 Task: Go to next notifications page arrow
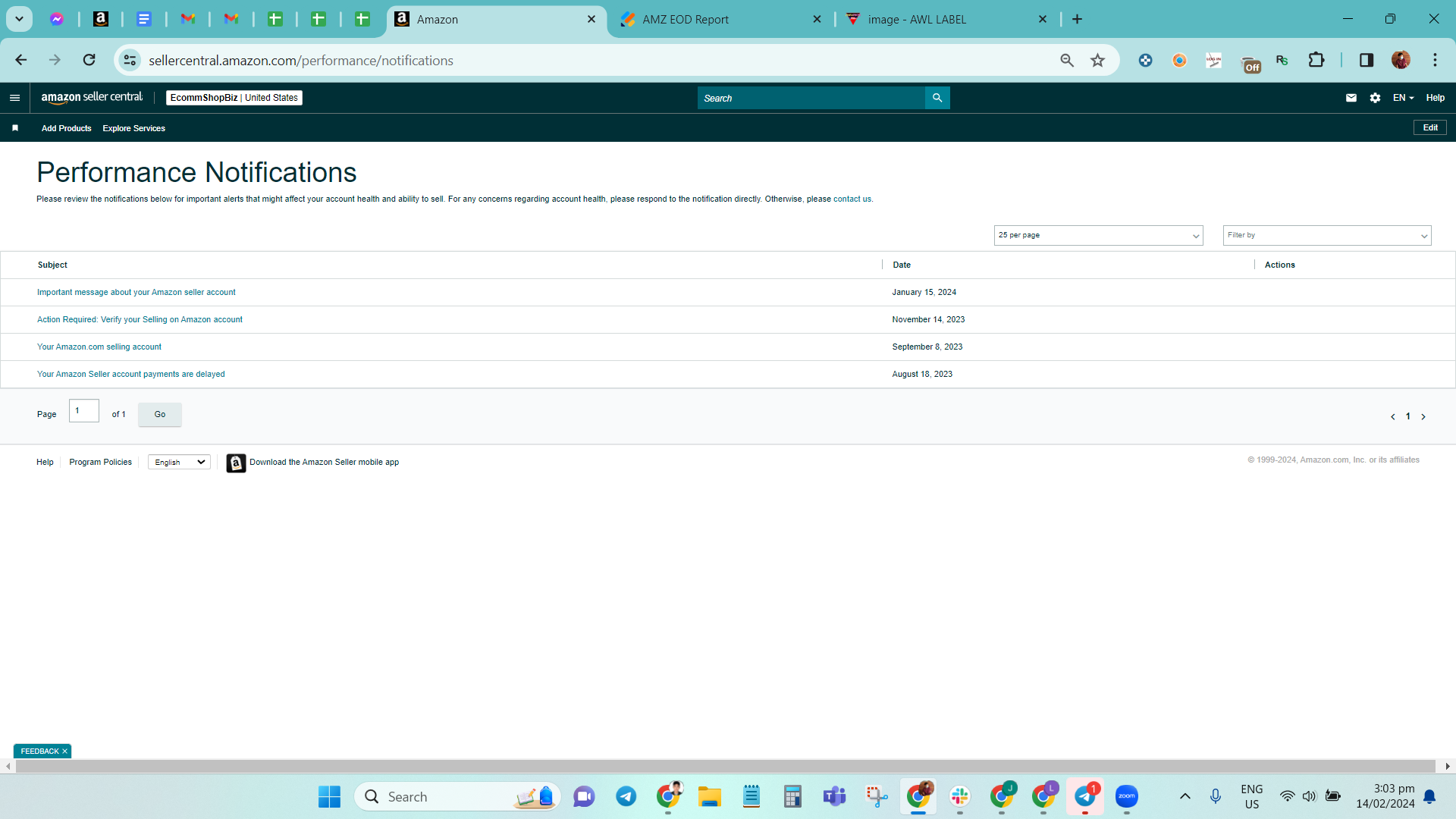tap(1423, 416)
